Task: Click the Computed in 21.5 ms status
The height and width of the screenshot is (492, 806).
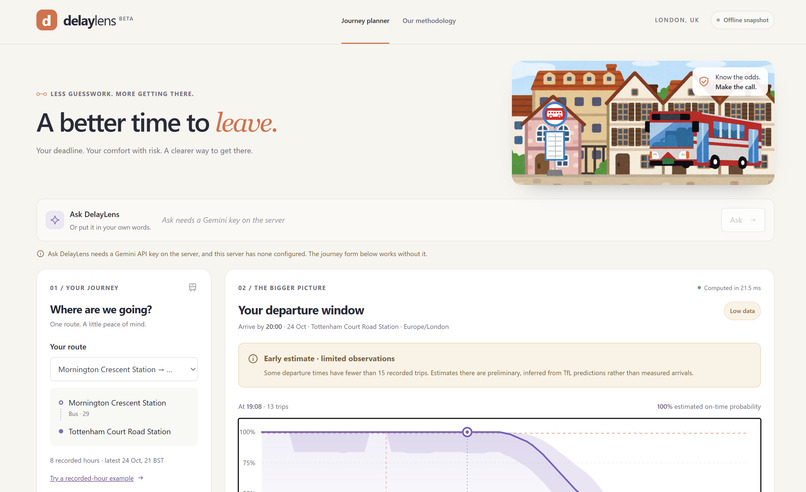Action: 729,288
